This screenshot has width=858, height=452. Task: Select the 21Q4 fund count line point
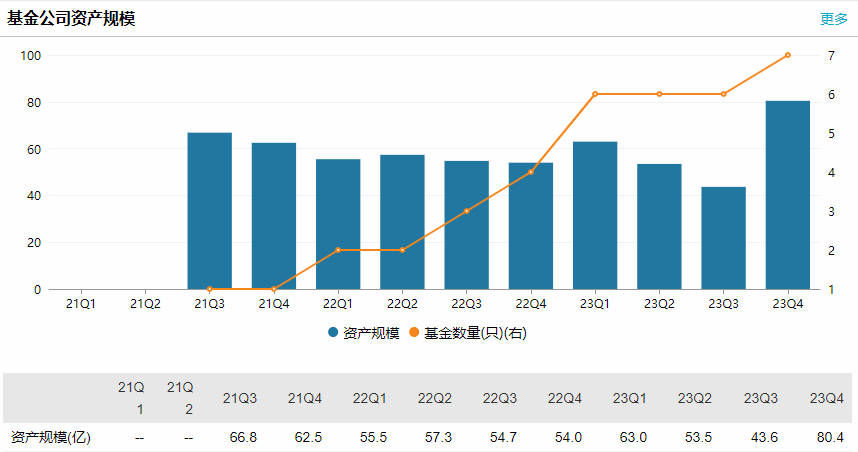(x=274, y=289)
